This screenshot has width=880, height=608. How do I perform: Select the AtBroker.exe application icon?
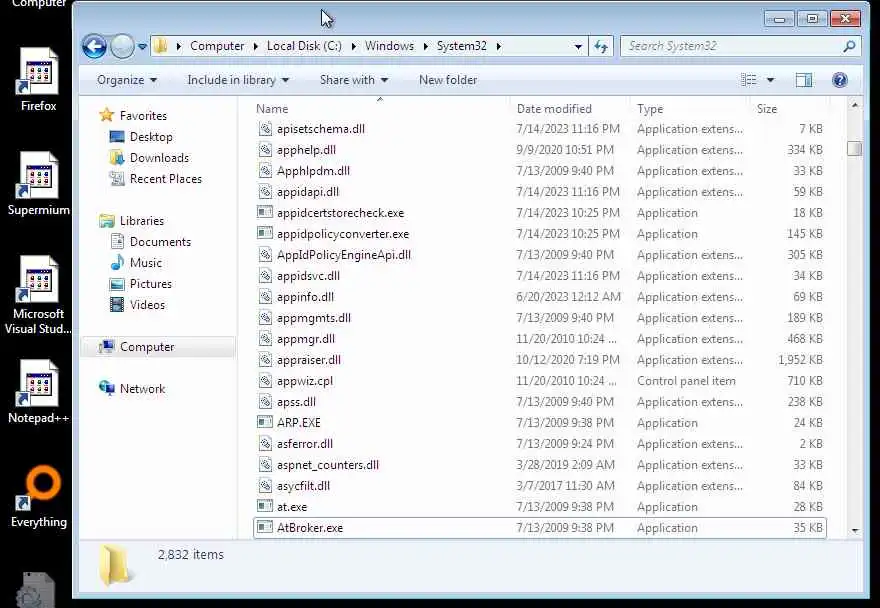[265, 528]
